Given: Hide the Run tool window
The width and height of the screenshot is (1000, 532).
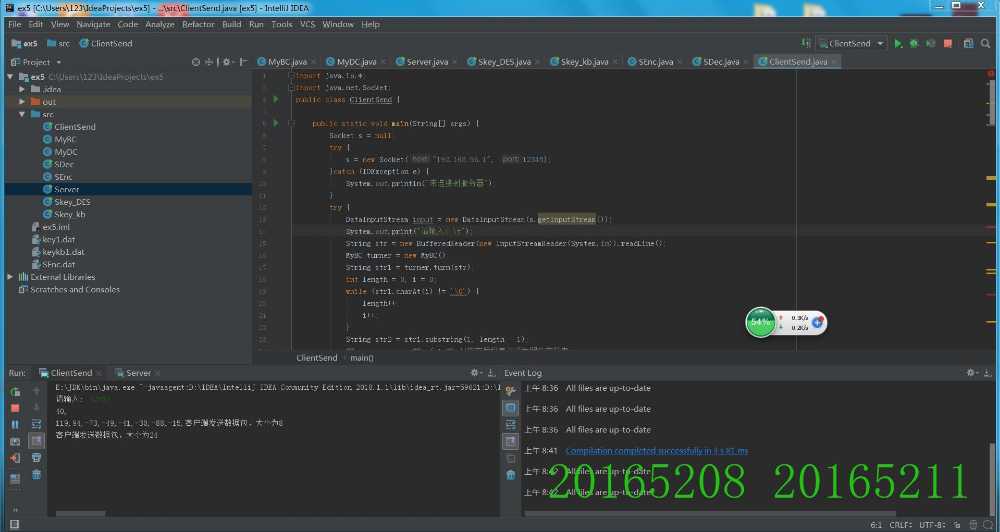Looking at the screenshot, I should click(x=492, y=373).
